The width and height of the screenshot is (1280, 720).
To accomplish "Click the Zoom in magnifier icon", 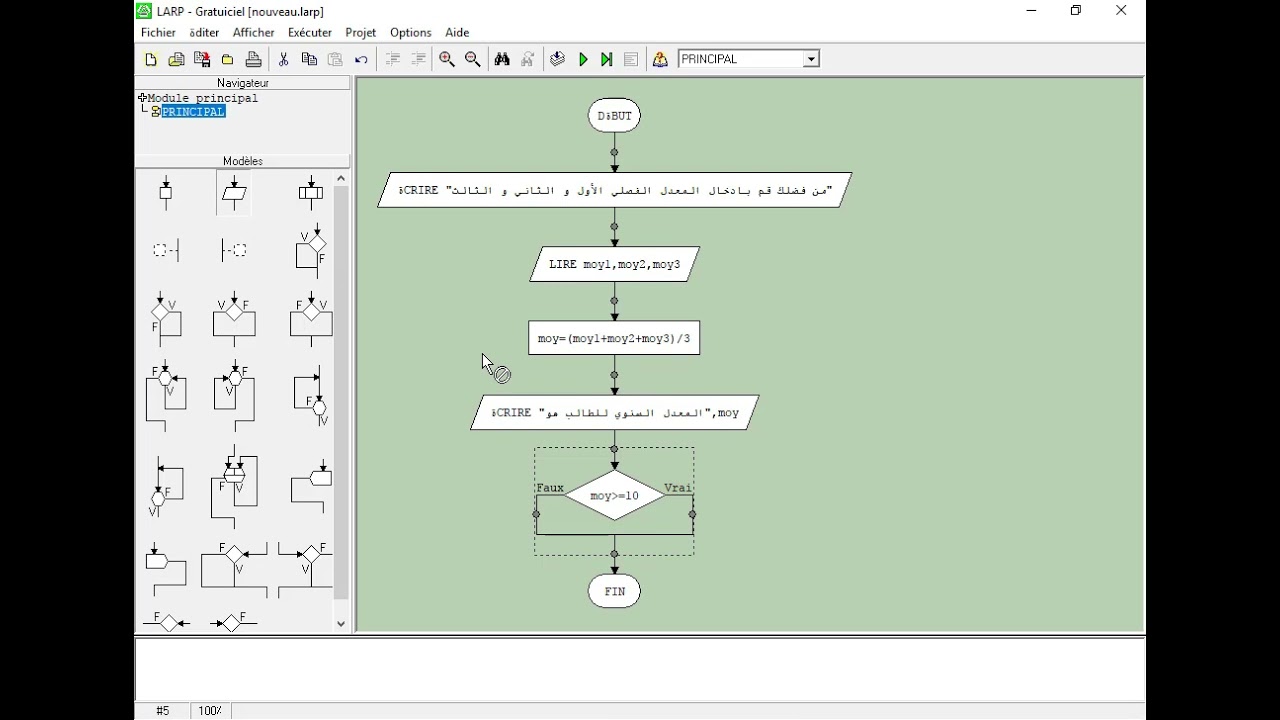I will pyautogui.click(x=447, y=59).
